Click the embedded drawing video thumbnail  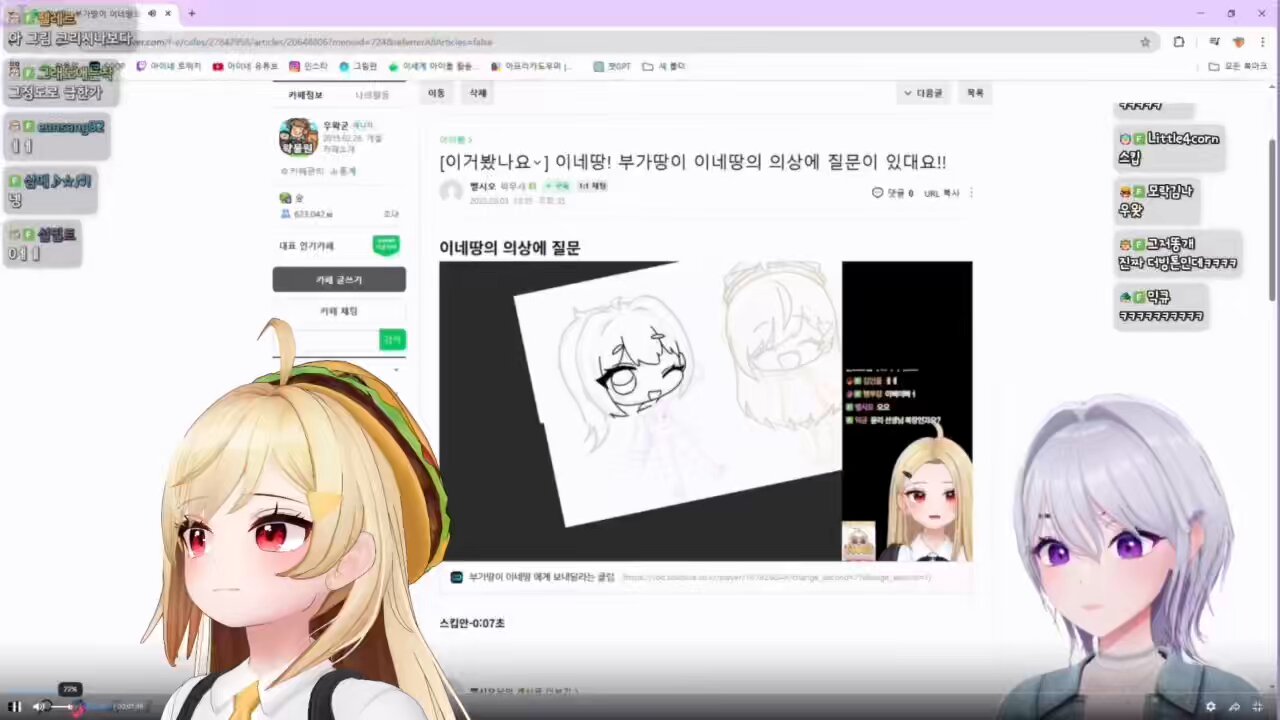(705, 411)
